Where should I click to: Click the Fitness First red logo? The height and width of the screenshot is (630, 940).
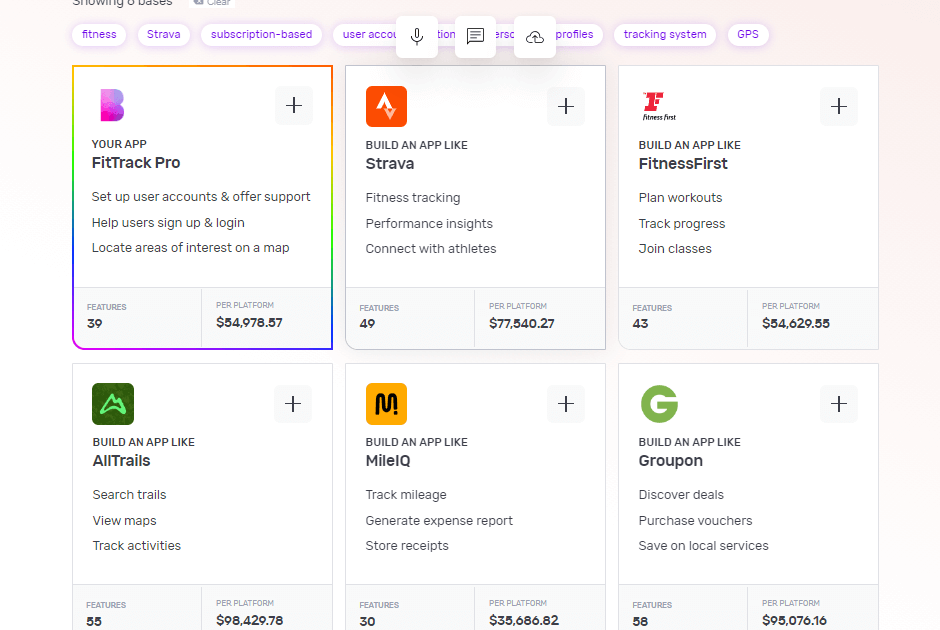click(x=659, y=107)
